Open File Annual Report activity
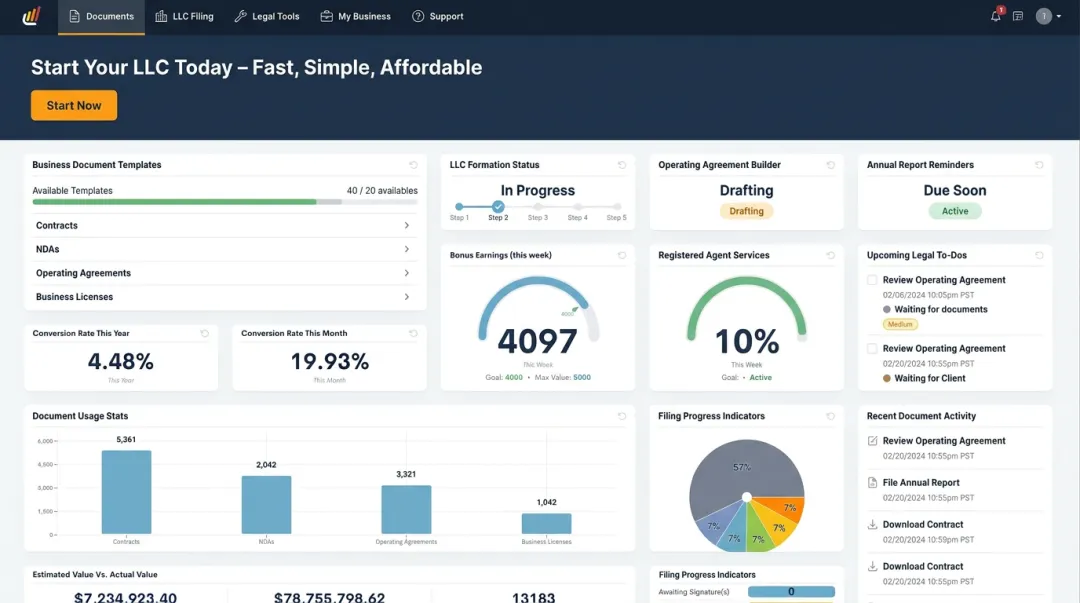Screen dimensions: 1080x603 pyautogui.click(x=921, y=482)
